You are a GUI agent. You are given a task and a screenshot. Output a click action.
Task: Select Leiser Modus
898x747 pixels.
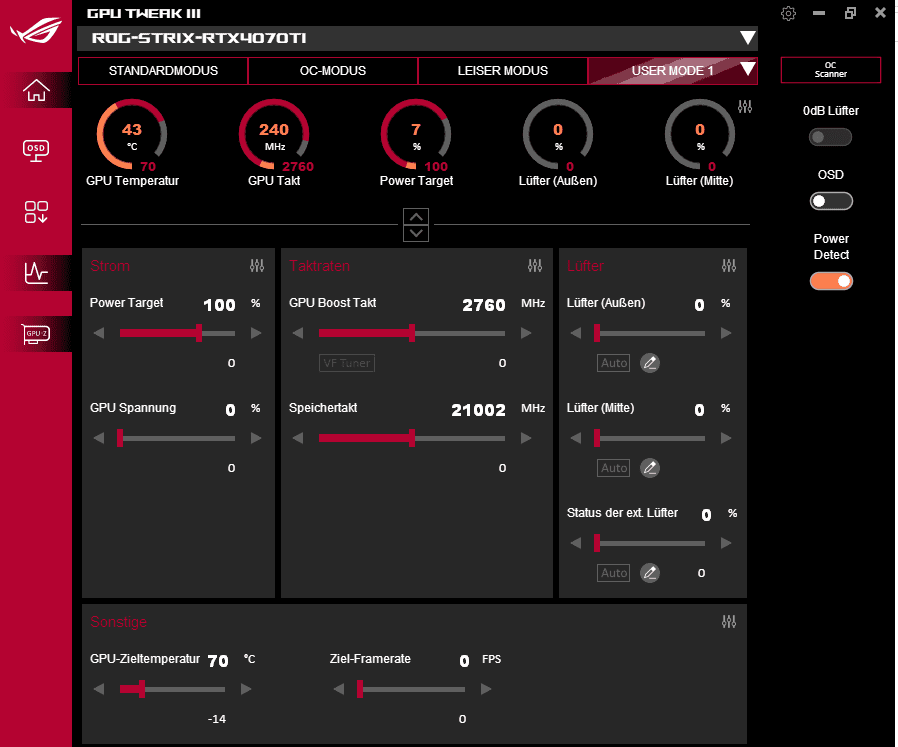(x=503, y=71)
